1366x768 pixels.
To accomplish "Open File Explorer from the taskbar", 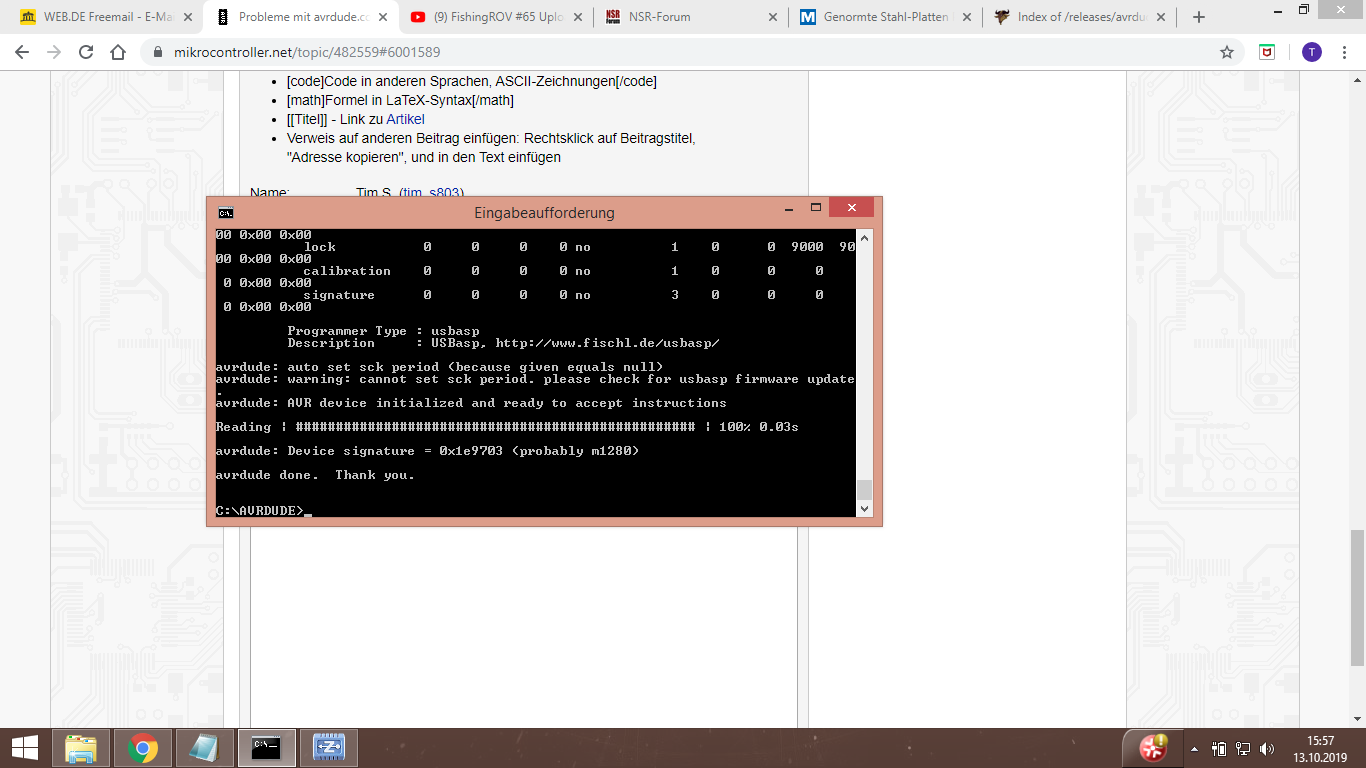I will tap(82, 747).
